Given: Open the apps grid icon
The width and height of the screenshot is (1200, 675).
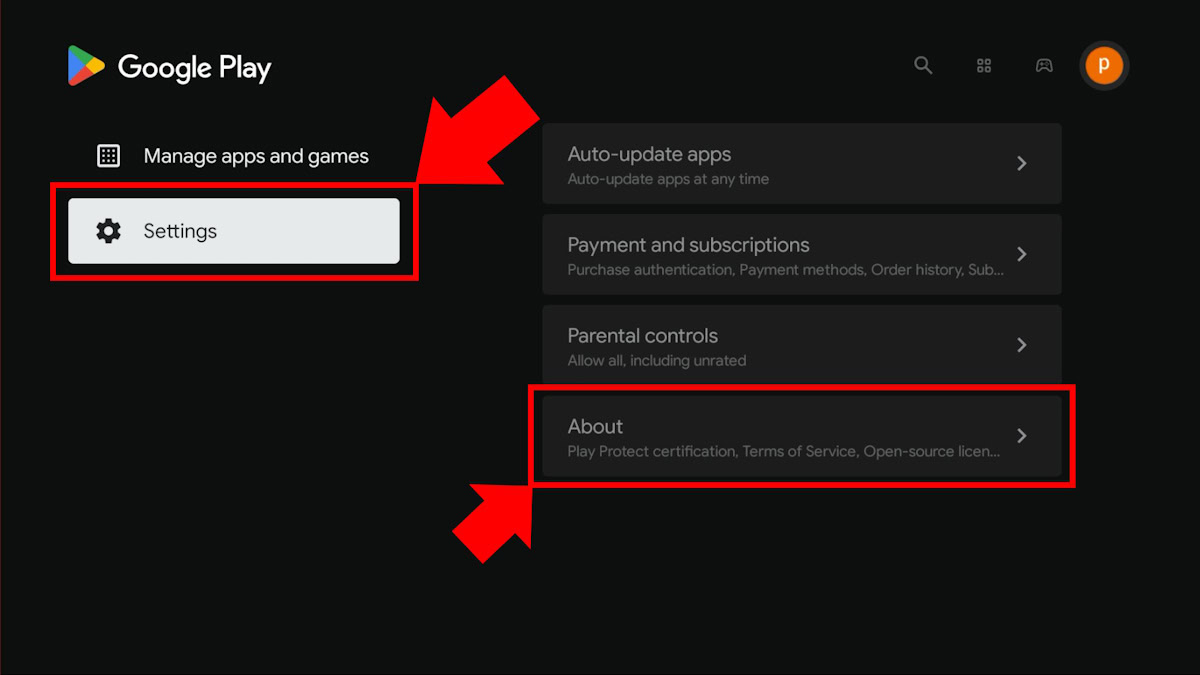Looking at the screenshot, I should point(984,65).
